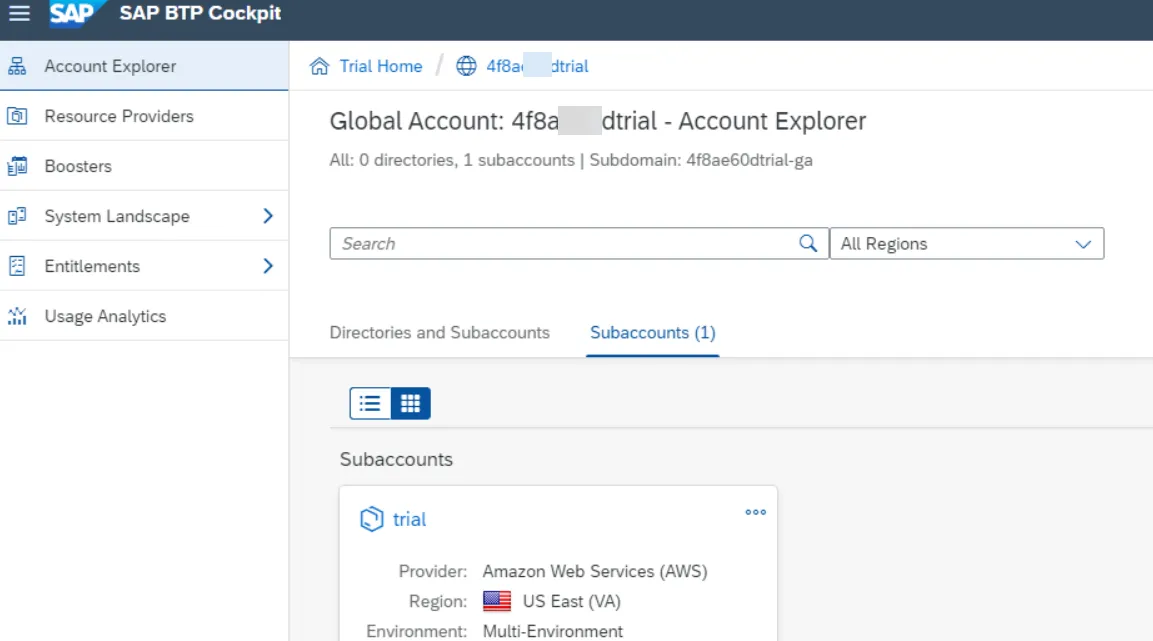Click the Boosters sidebar icon

click(17, 166)
